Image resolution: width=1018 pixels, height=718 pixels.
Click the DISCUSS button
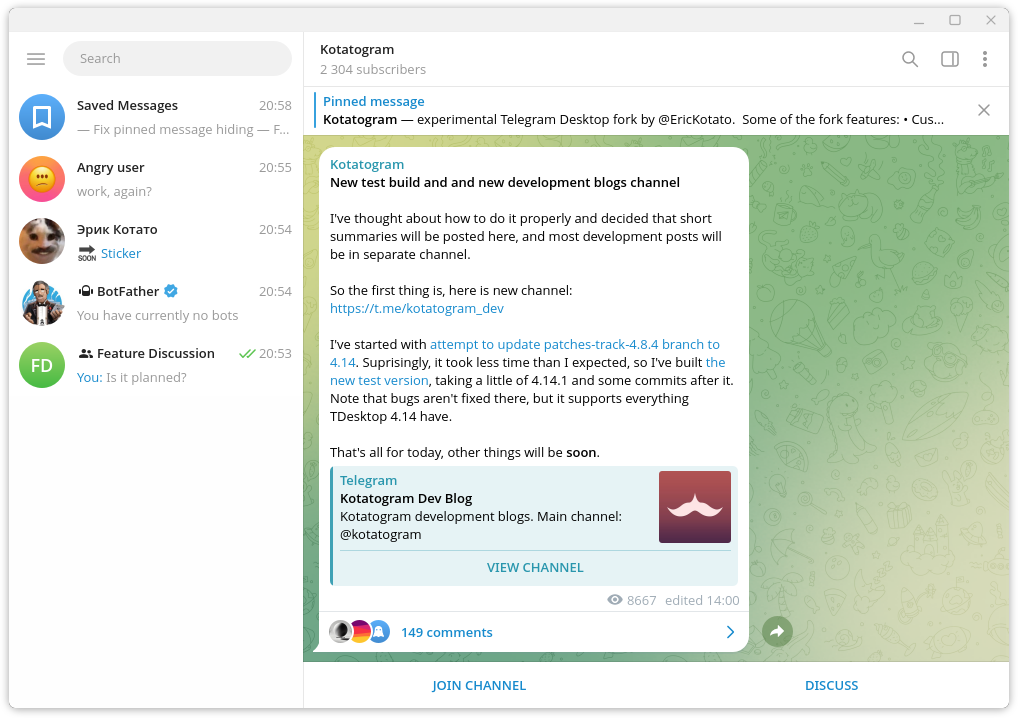pos(831,686)
